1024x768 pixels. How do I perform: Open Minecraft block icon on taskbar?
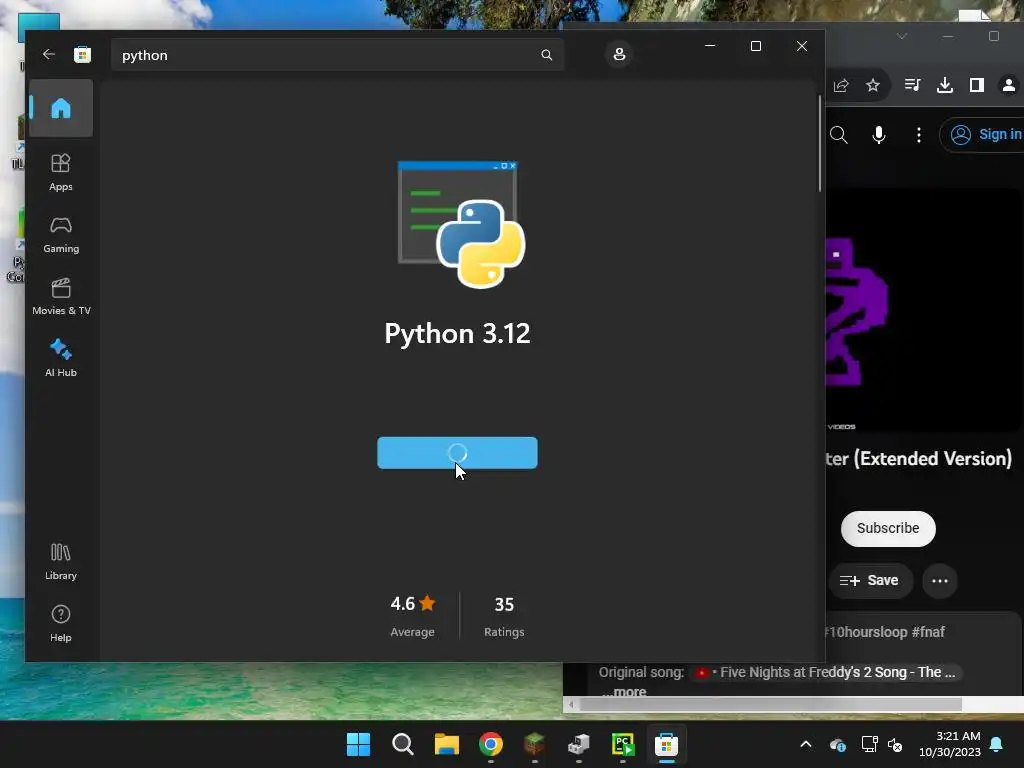point(534,744)
